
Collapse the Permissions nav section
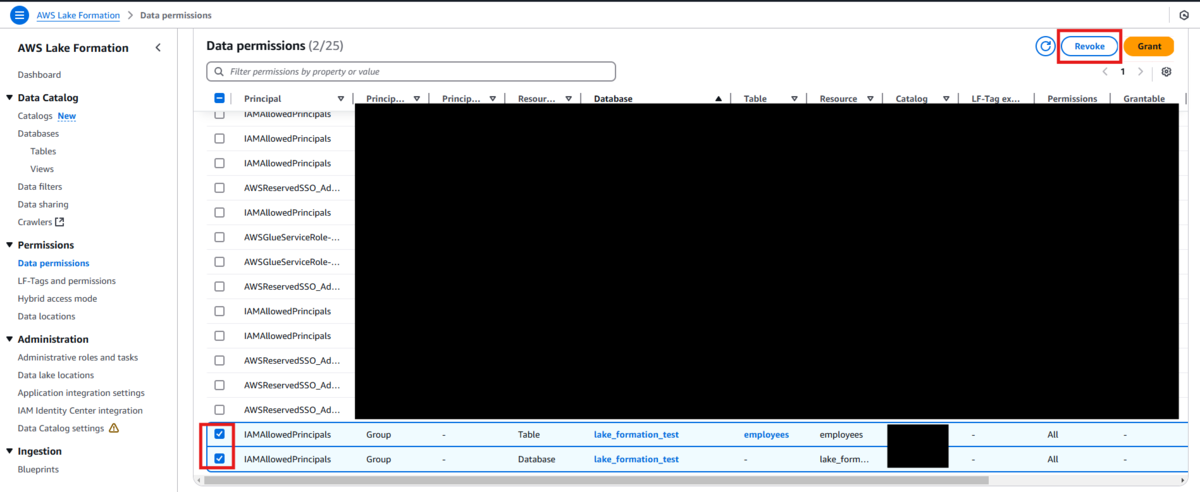click(10, 245)
